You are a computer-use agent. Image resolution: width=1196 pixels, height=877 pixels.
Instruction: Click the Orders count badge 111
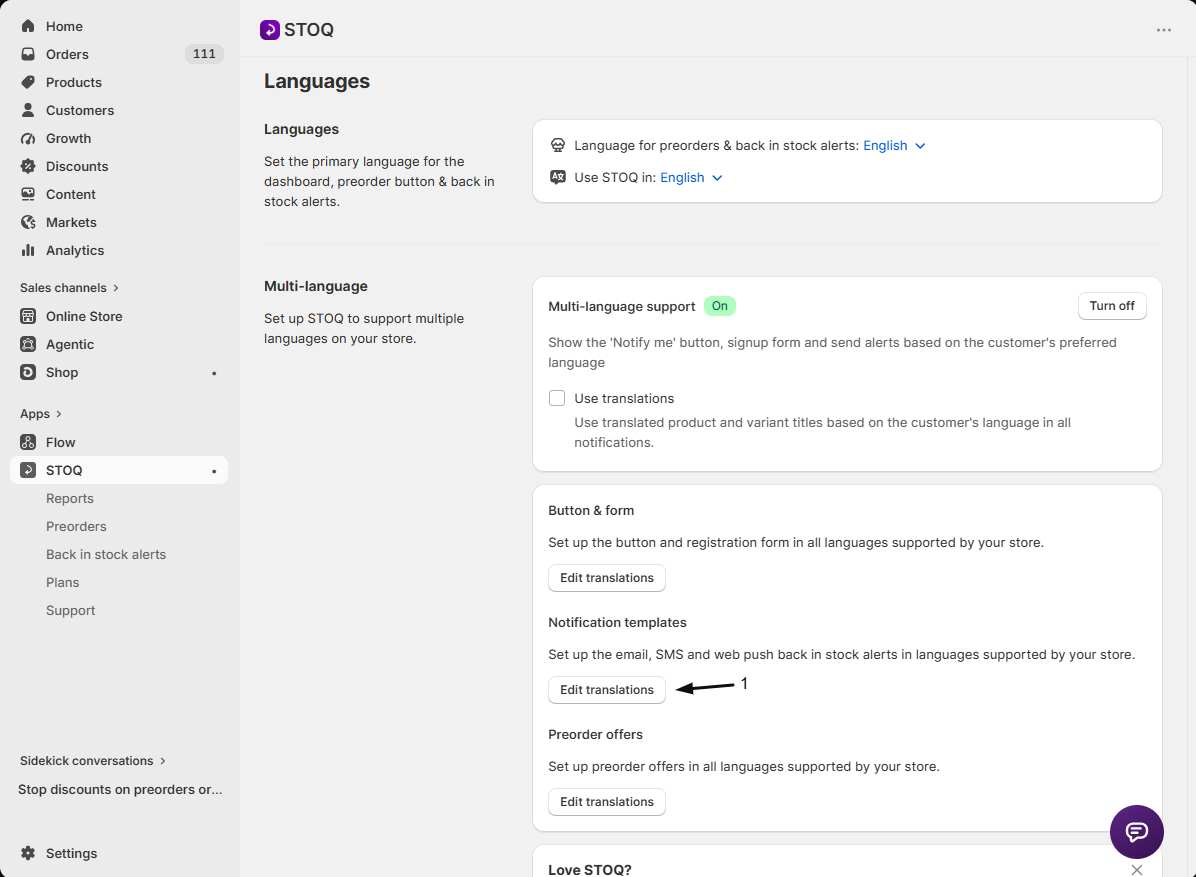click(x=204, y=53)
